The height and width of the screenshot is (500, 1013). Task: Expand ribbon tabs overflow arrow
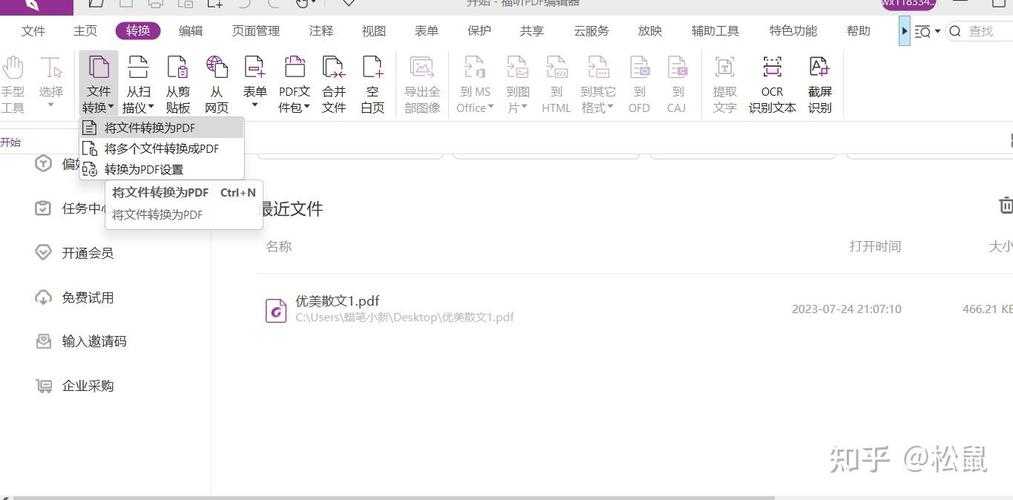904,31
